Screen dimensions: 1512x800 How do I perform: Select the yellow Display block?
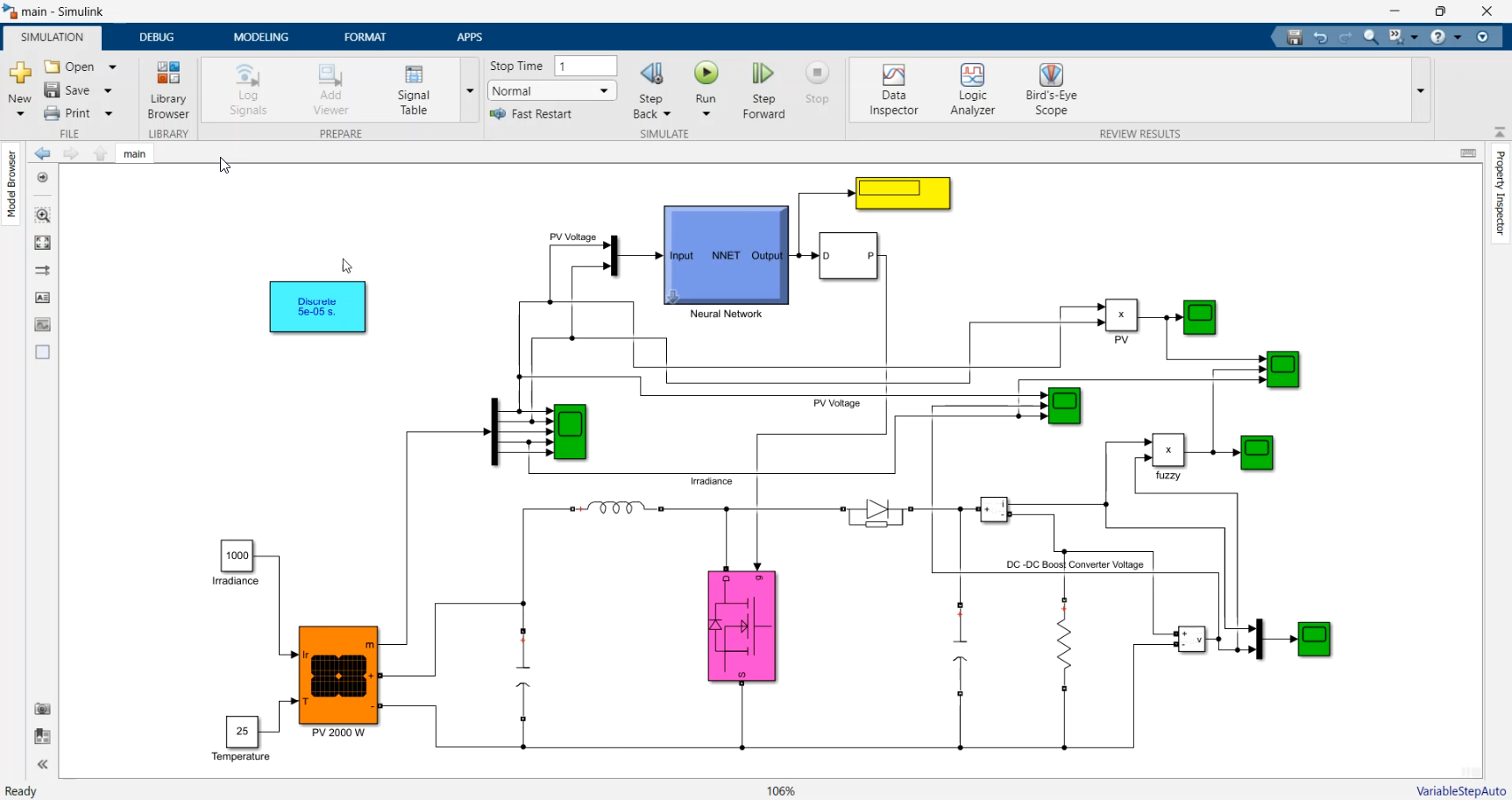coord(903,193)
